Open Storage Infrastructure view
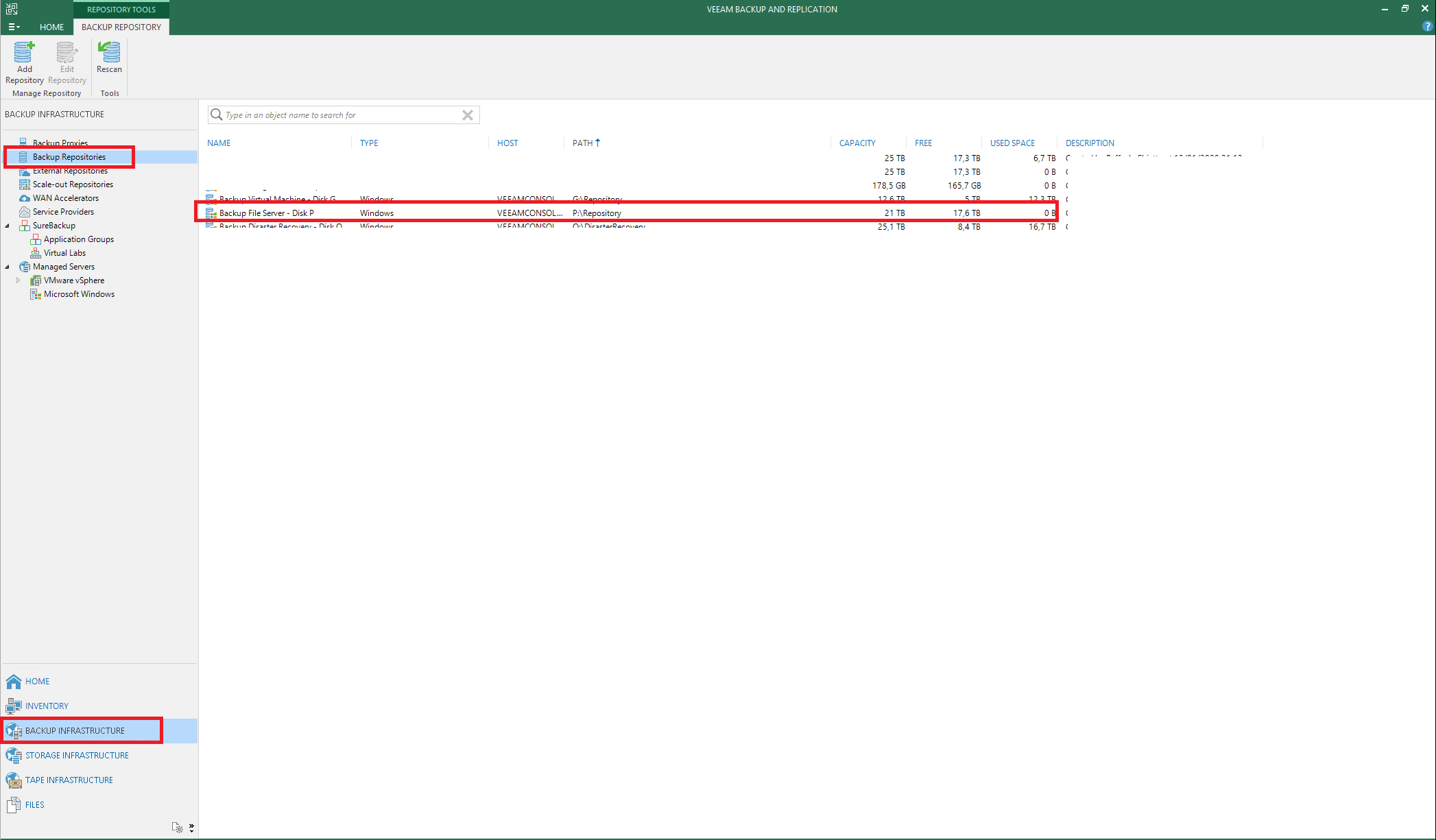This screenshot has width=1436, height=840. coord(77,755)
